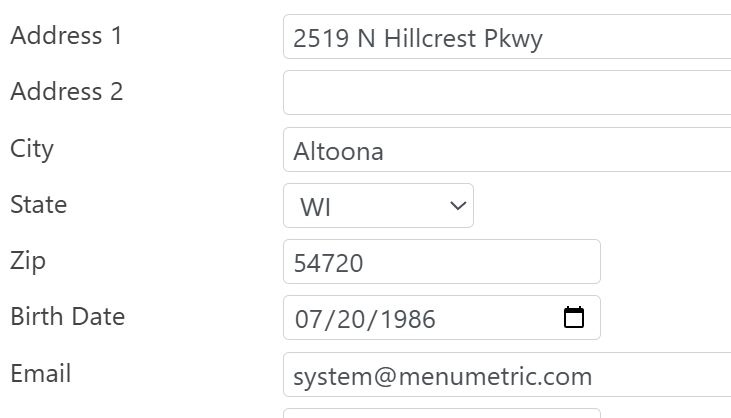Click the State label text

click(x=38, y=205)
